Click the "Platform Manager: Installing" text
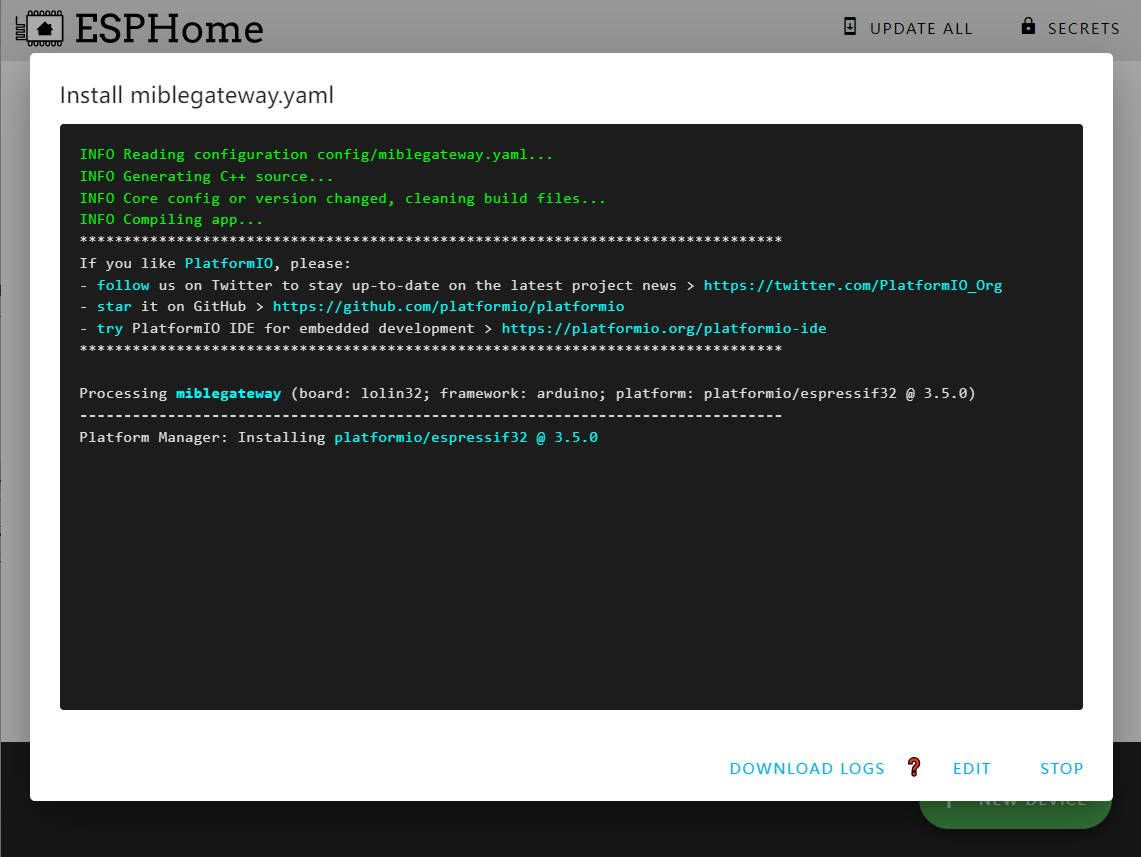1141x857 pixels. tap(202, 437)
